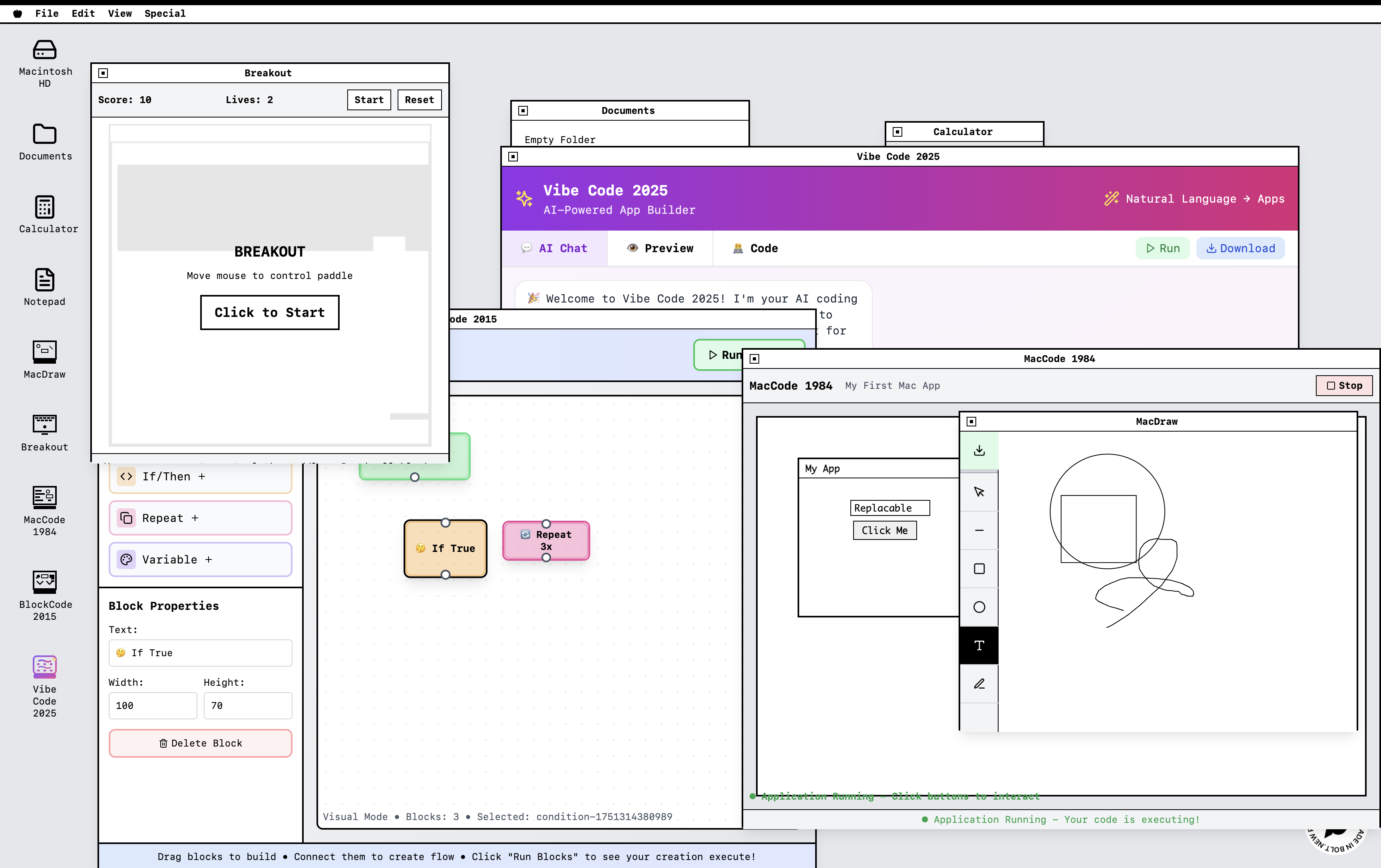Screen dimensions: 1381x868
Task: Add a Variable block from palette
Action: click(200, 559)
